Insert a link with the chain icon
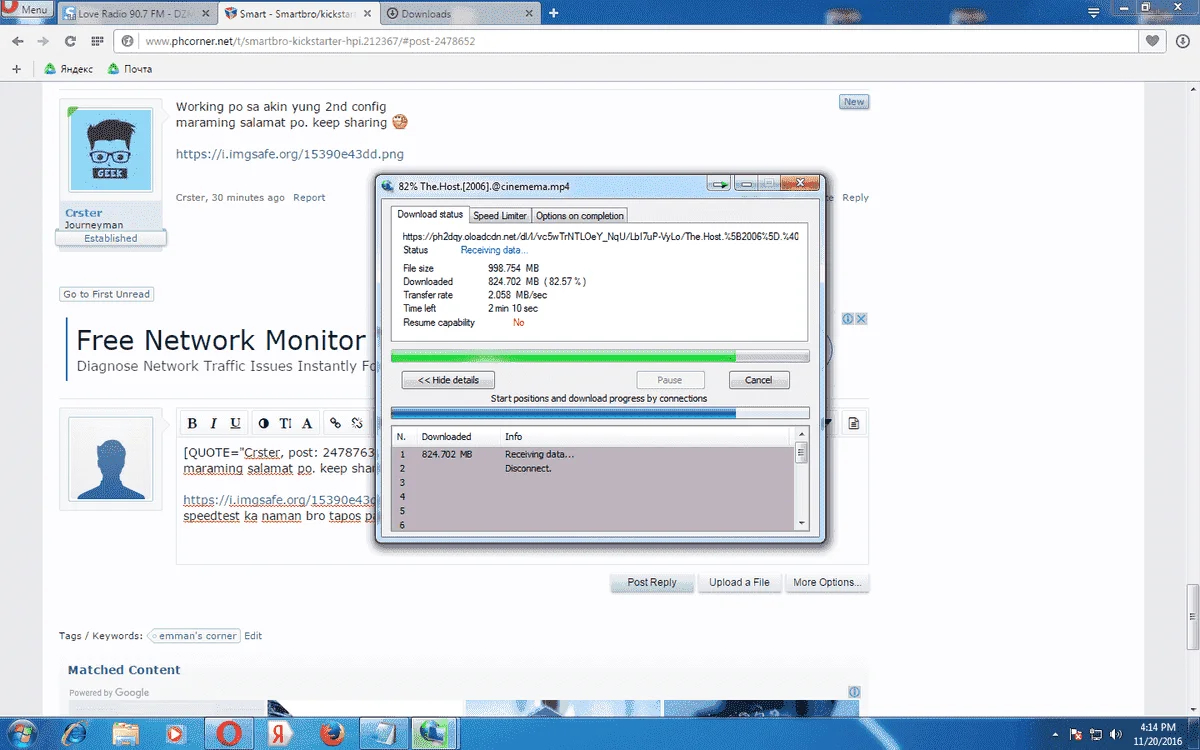The width and height of the screenshot is (1200, 750). (x=336, y=423)
